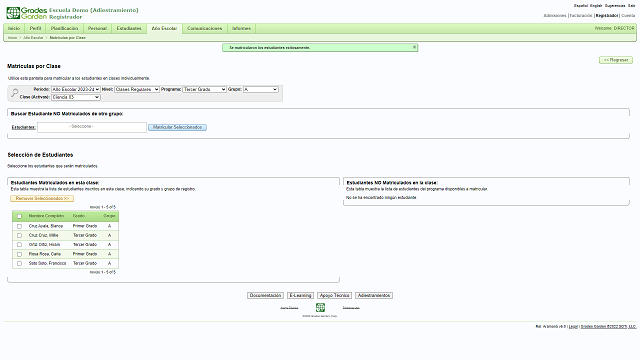This screenshot has height=360, width=640.
Task: Open the Adiestramientos button
Action: [x=374, y=296]
